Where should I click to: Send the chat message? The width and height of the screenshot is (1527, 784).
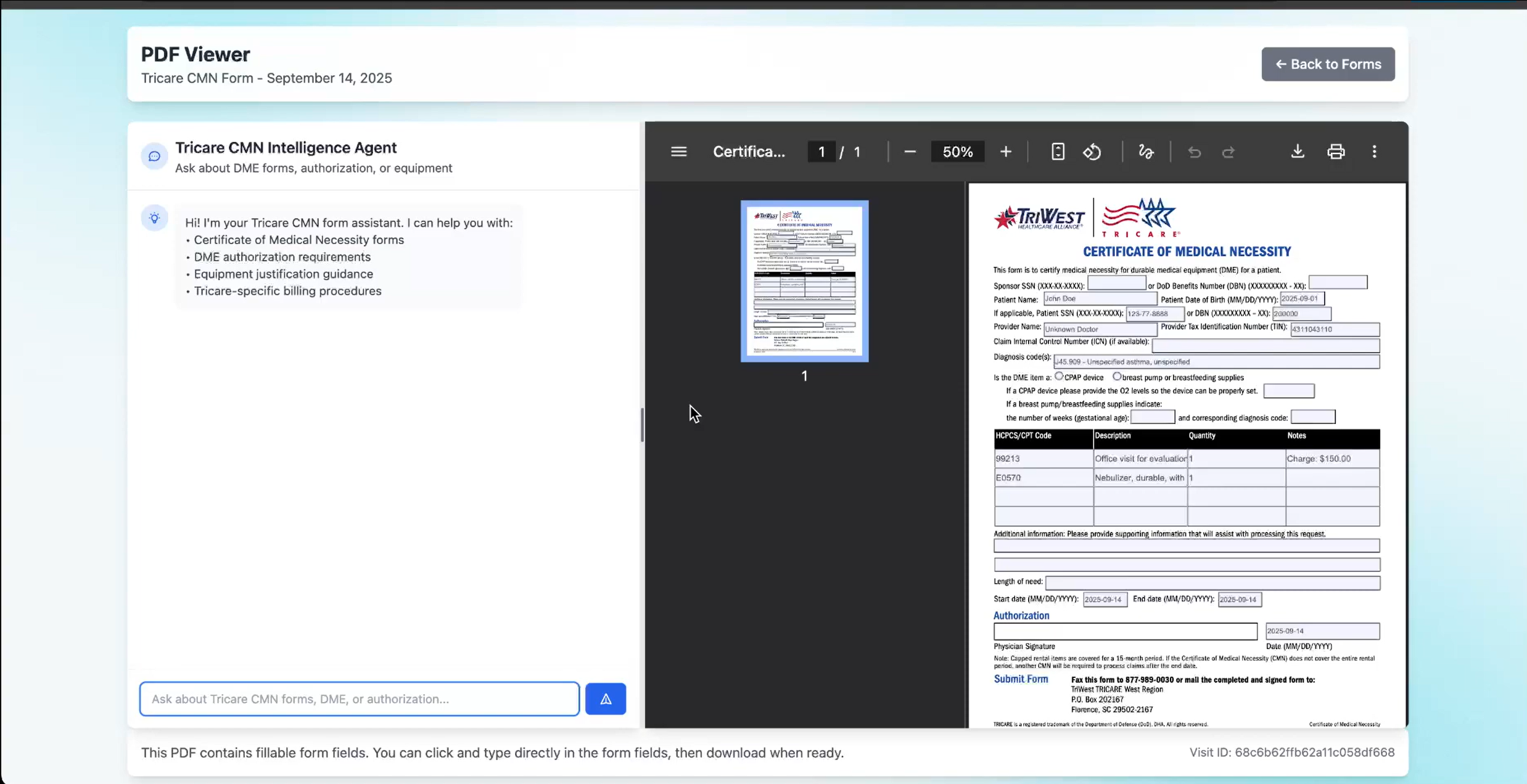point(606,699)
